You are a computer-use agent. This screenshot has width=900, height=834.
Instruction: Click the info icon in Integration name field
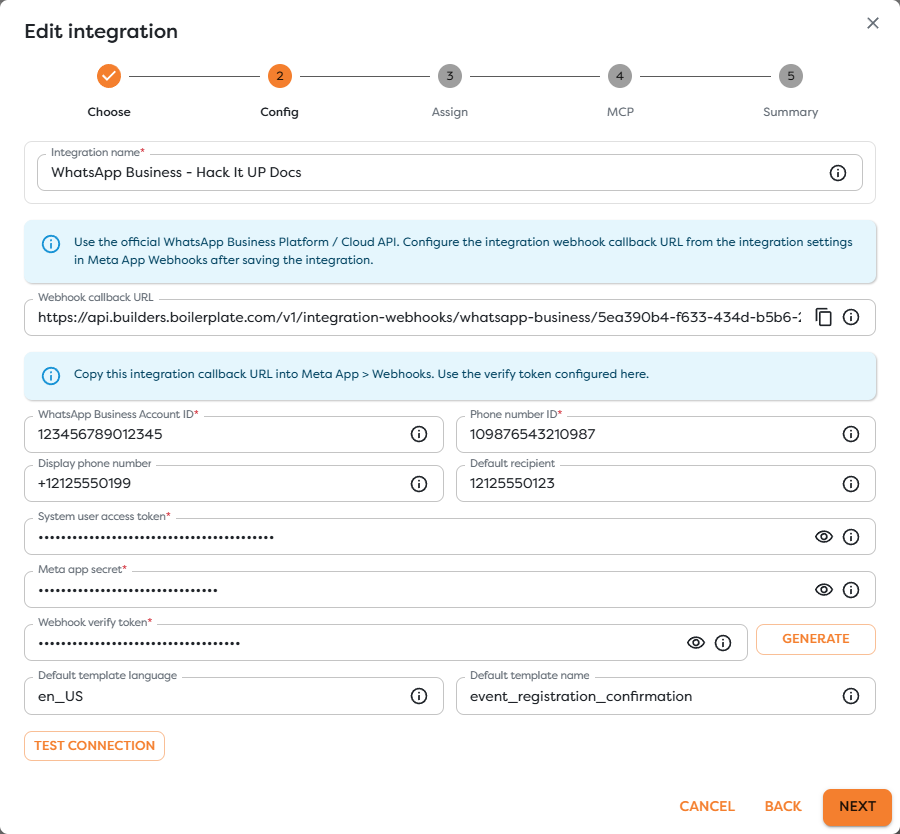point(837,173)
